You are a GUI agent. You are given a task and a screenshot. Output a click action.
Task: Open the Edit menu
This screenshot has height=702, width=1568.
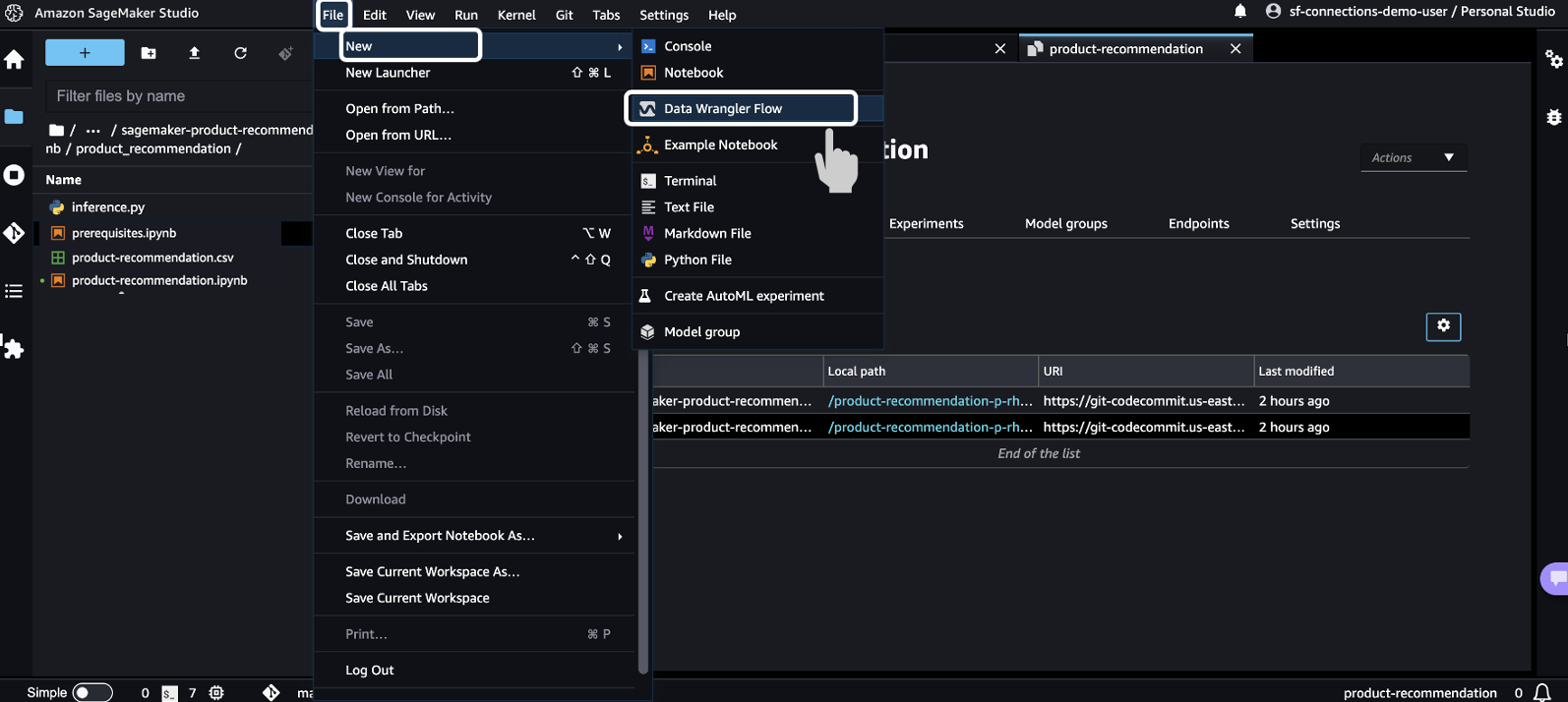coord(375,15)
